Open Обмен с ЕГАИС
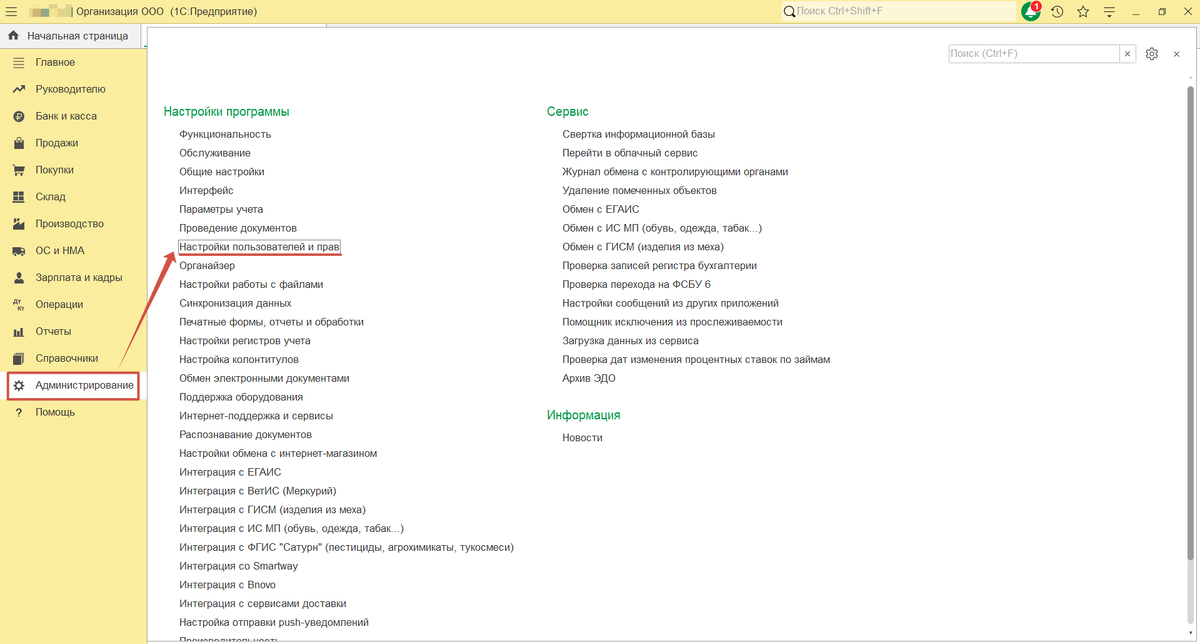The image size is (1200, 644). coord(600,209)
